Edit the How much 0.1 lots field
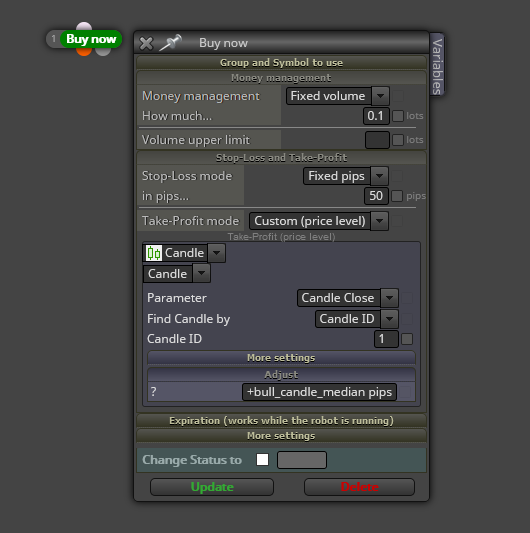Image resolution: width=530 pixels, height=533 pixels. pos(376,116)
